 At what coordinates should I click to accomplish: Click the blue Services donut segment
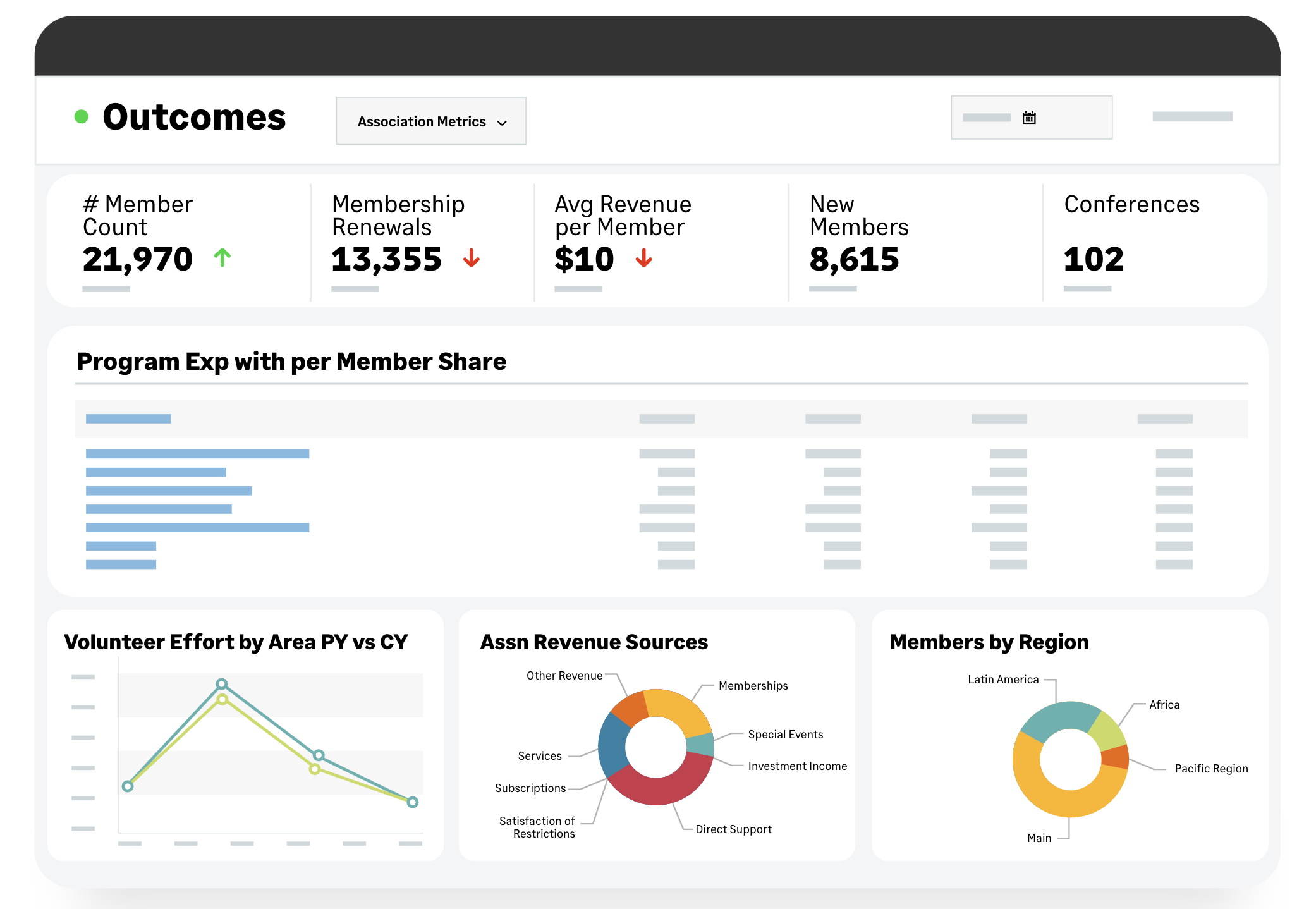point(613,746)
